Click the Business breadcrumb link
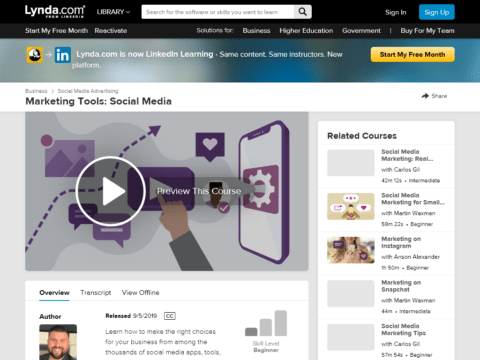 pos(36,91)
